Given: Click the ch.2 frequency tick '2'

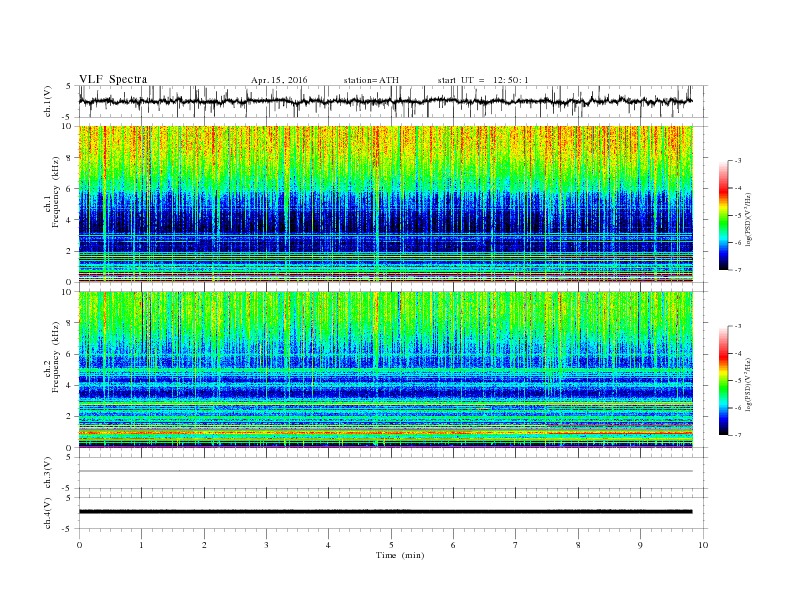Looking at the screenshot, I should (69, 417).
